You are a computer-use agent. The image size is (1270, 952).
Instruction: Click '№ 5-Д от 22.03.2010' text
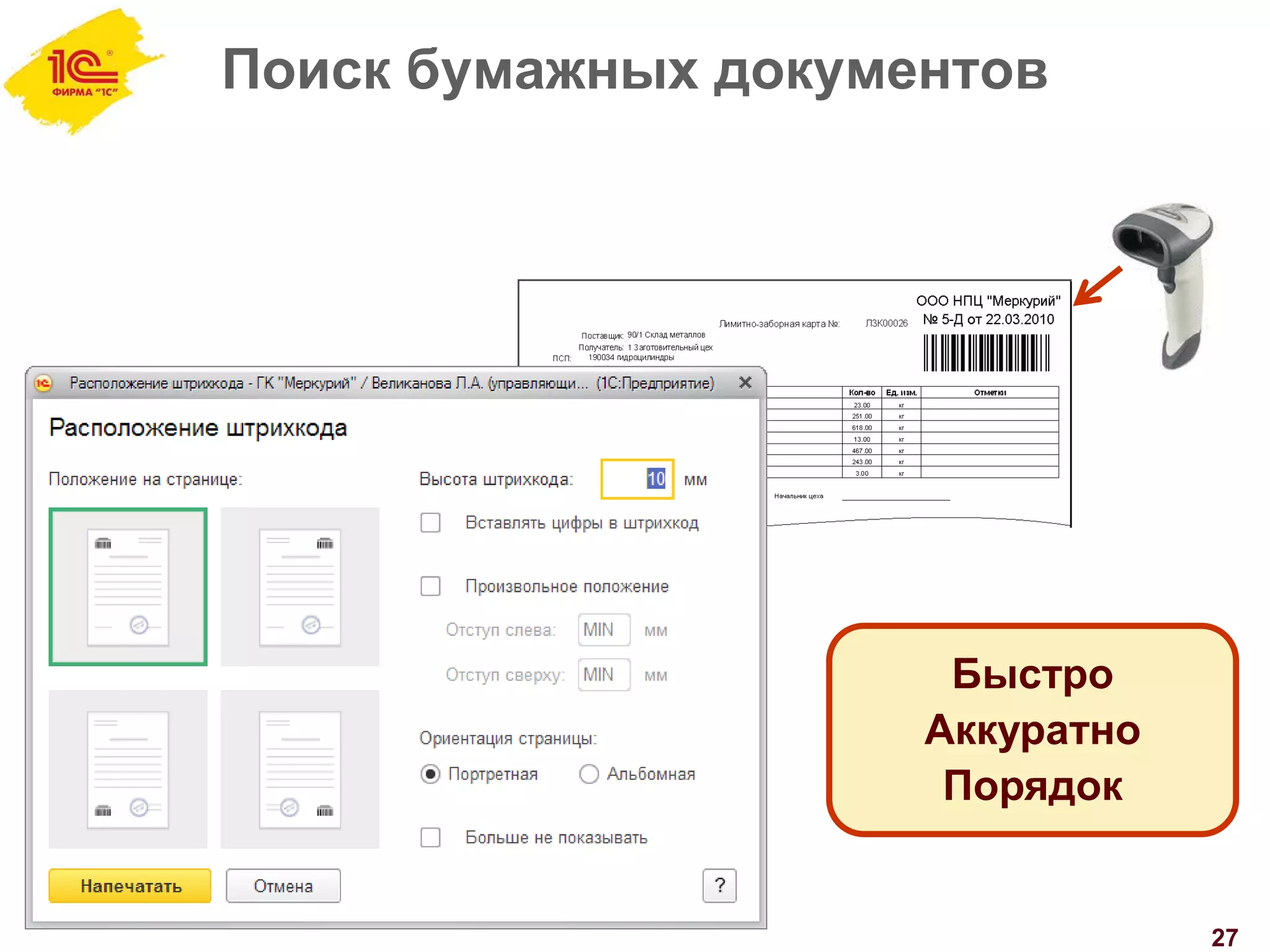[988, 319]
